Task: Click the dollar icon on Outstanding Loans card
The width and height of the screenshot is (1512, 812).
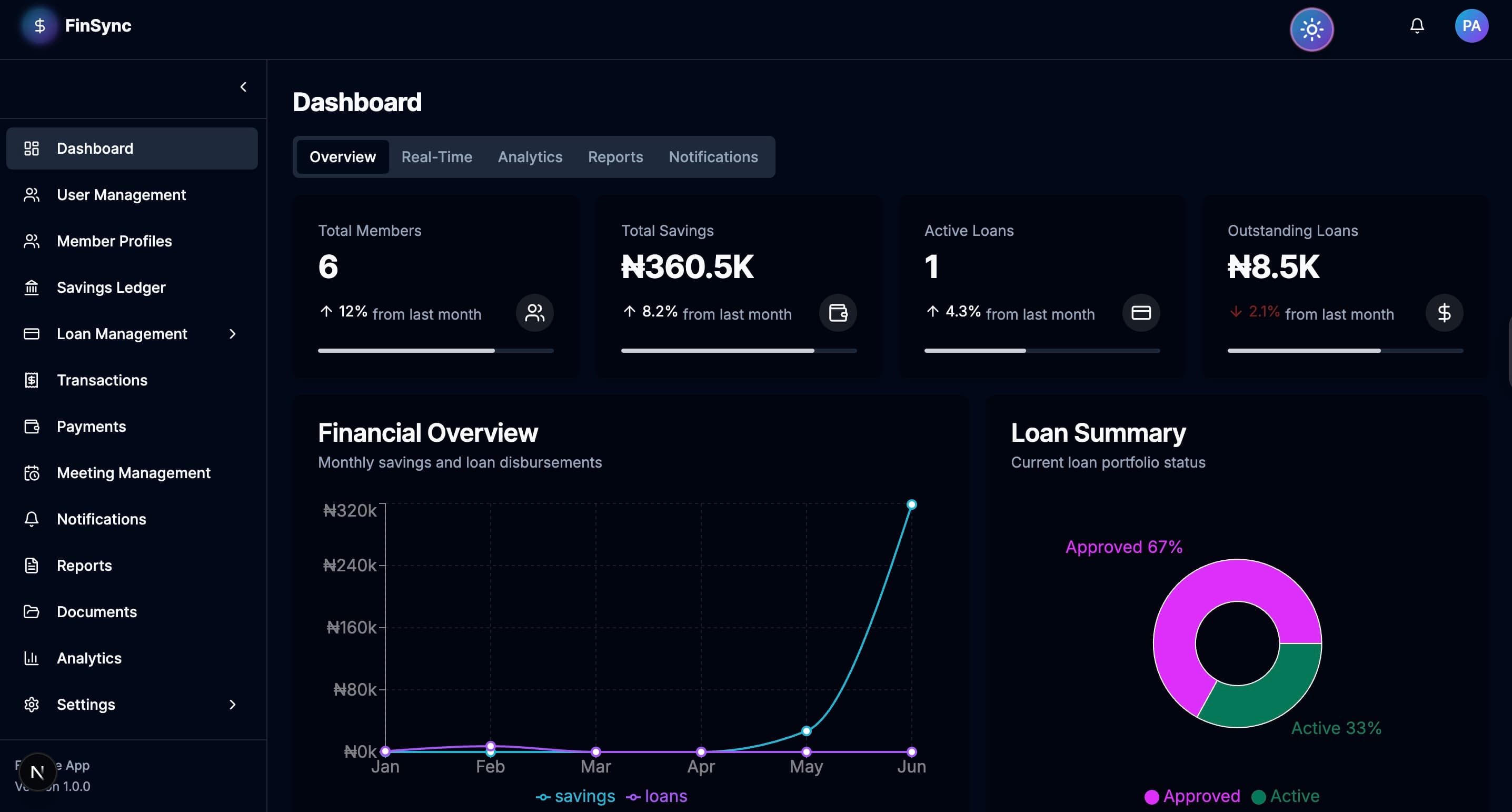Action: (x=1445, y=313)
